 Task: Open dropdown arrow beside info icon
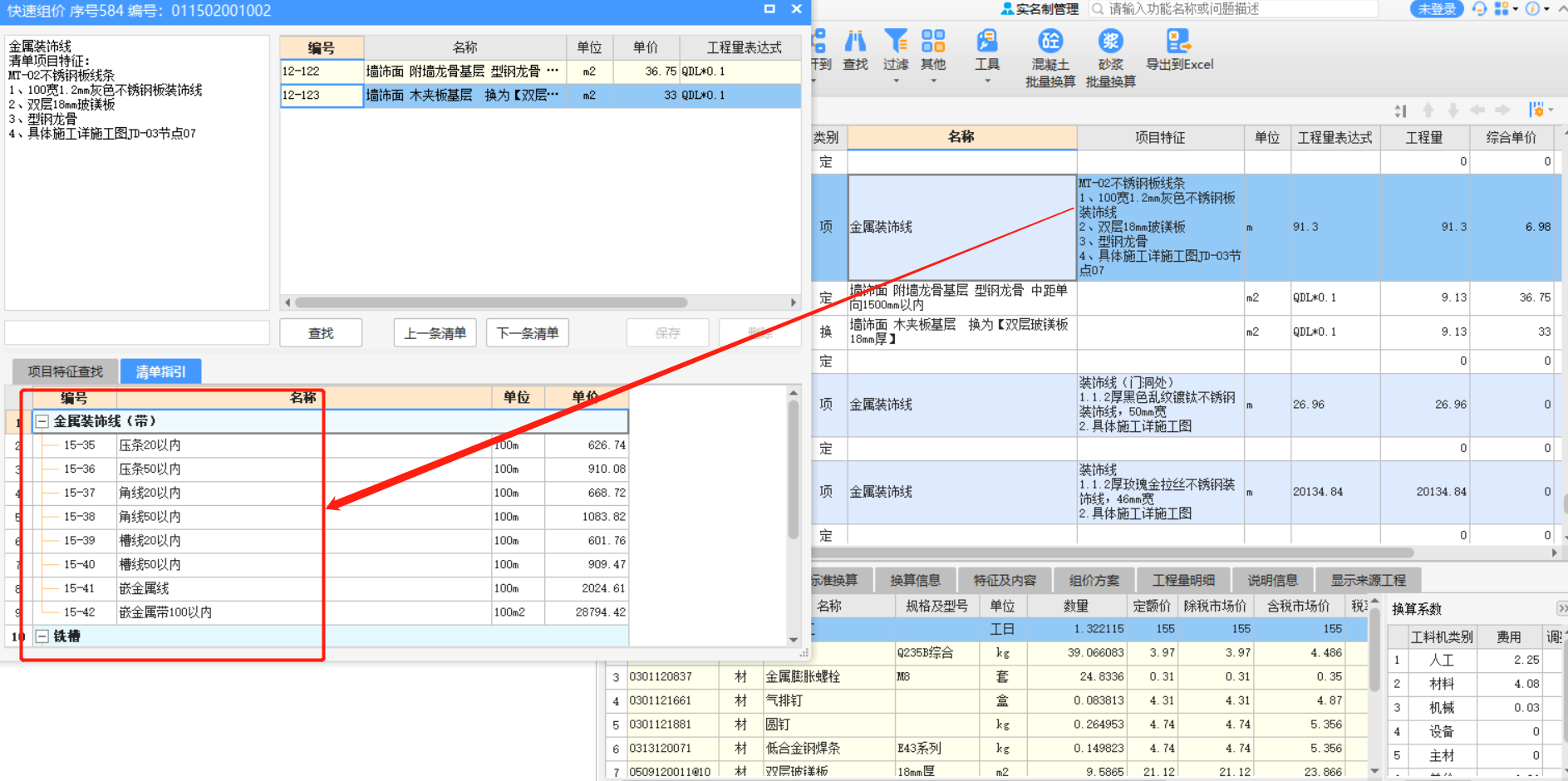pyautogui.click(x=1546, y=9)
